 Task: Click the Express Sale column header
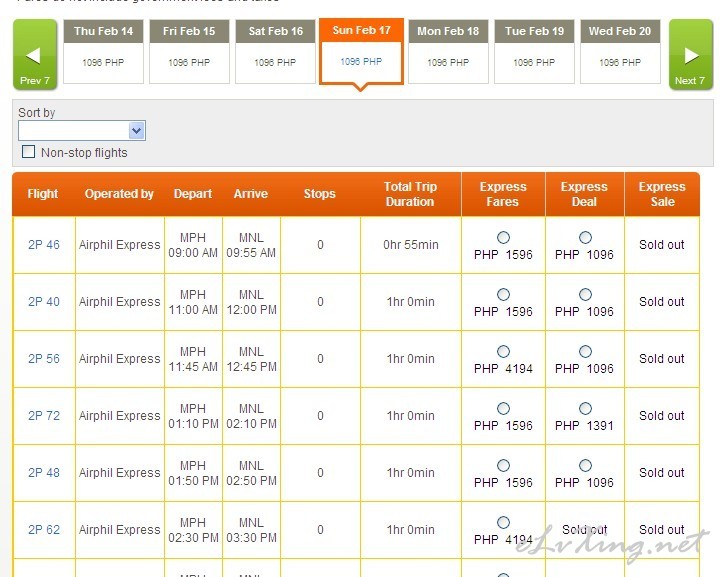coord(662,194)
